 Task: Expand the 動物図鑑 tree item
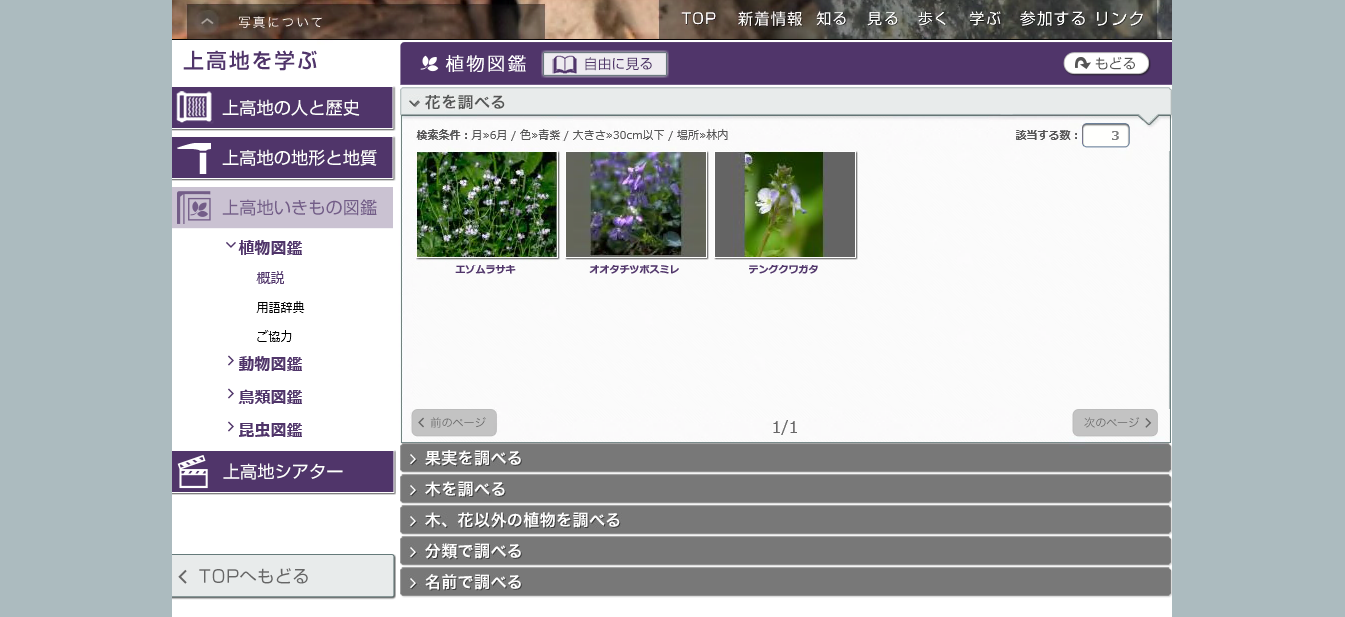click(x=231, y=362)
